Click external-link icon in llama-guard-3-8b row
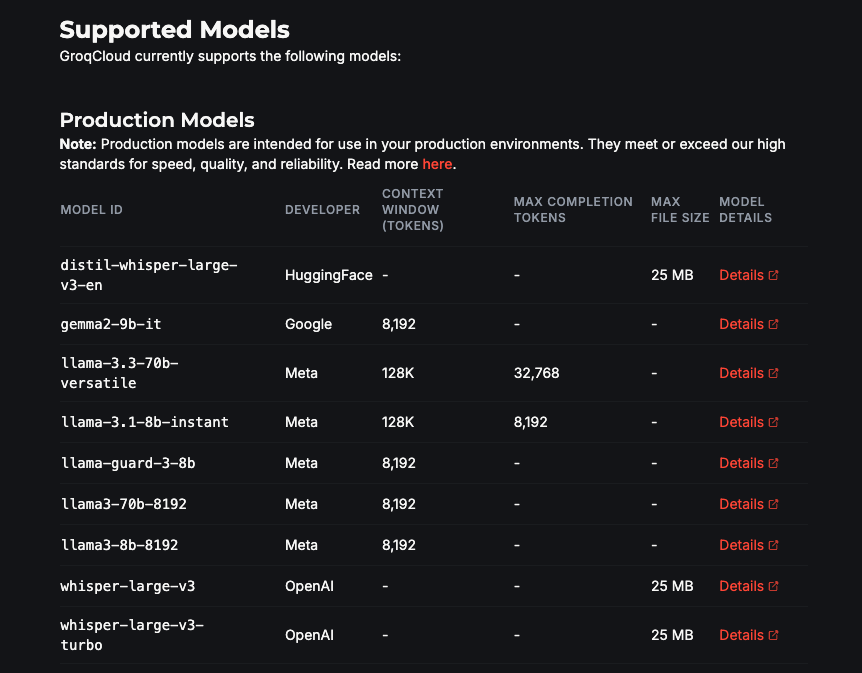Viewport: 862px width, 673px height. point(773,463)
